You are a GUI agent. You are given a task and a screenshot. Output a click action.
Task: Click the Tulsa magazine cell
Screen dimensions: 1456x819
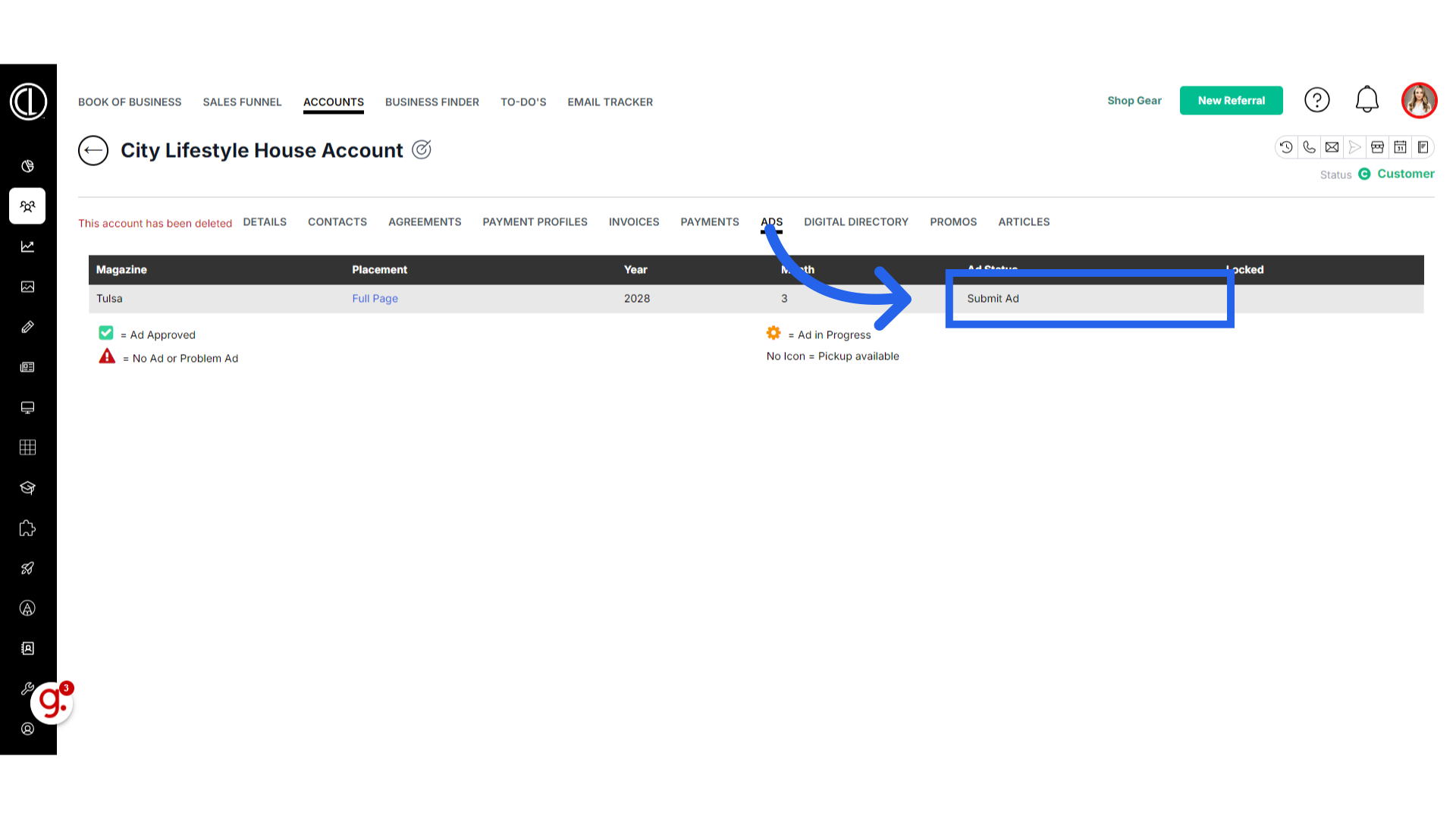[x=109, y=298]
